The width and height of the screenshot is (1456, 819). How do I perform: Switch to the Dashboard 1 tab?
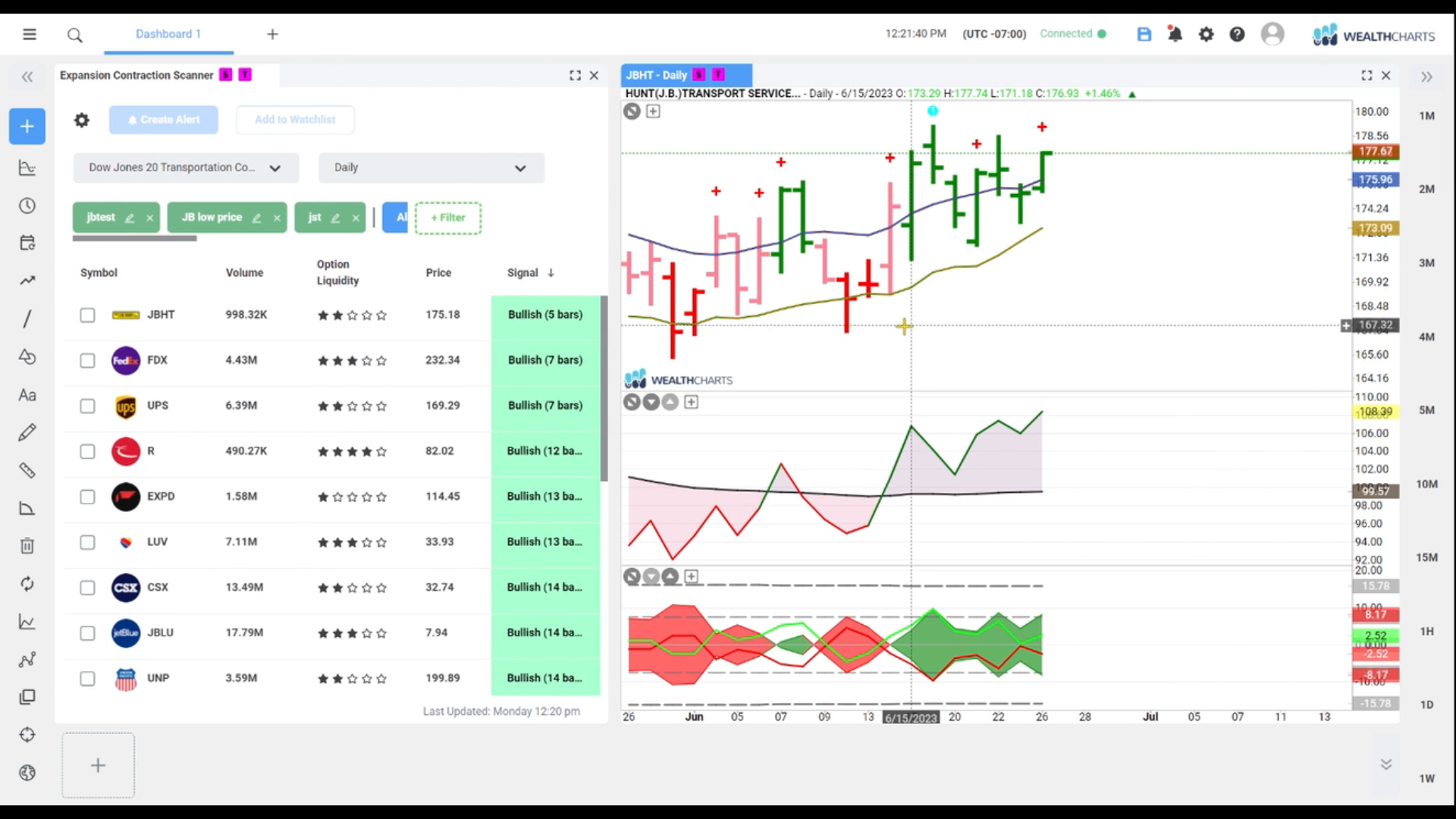click(x=168, y=34)
